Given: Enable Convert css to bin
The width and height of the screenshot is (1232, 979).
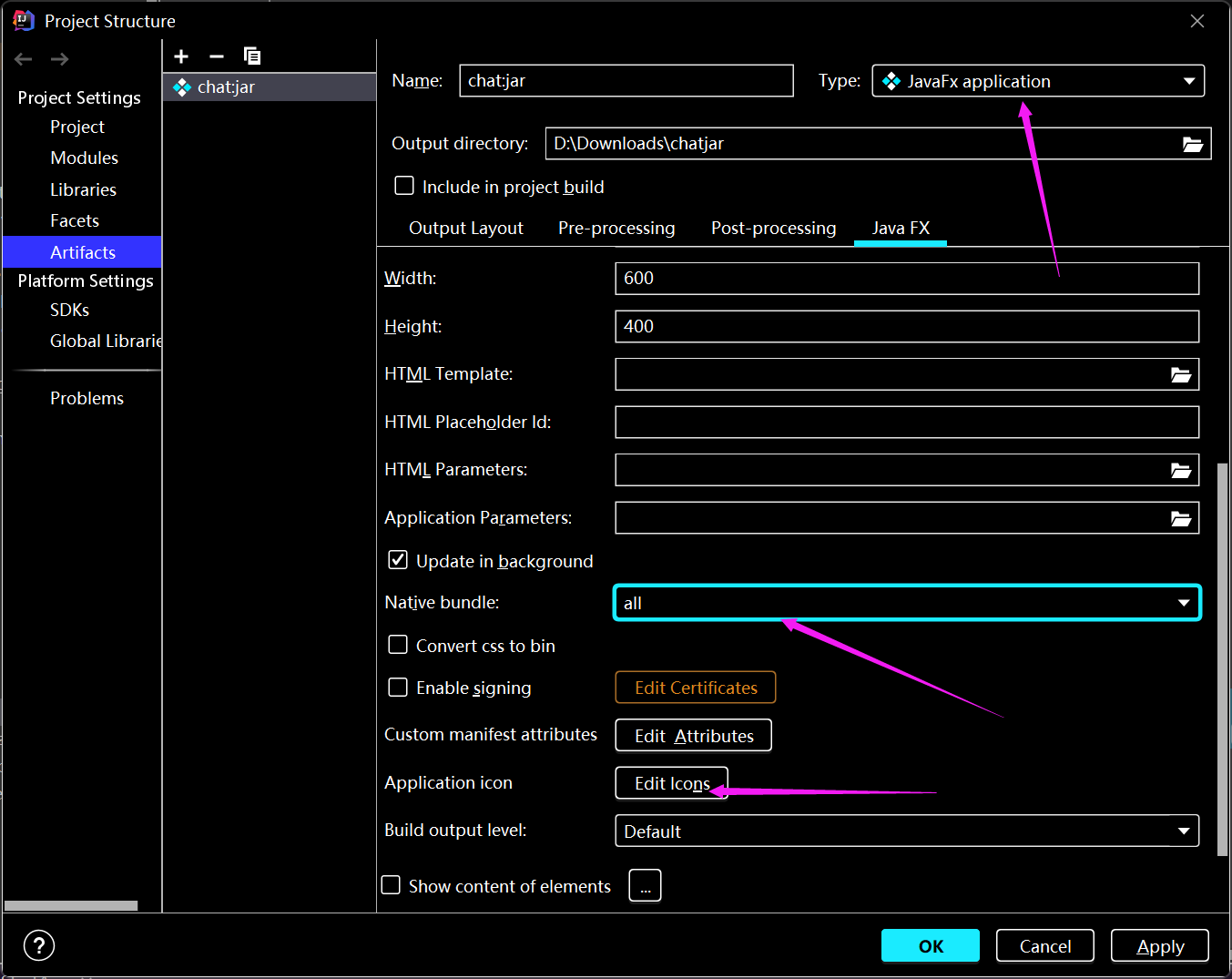Looking at the screenshot, I should [398, 645].
